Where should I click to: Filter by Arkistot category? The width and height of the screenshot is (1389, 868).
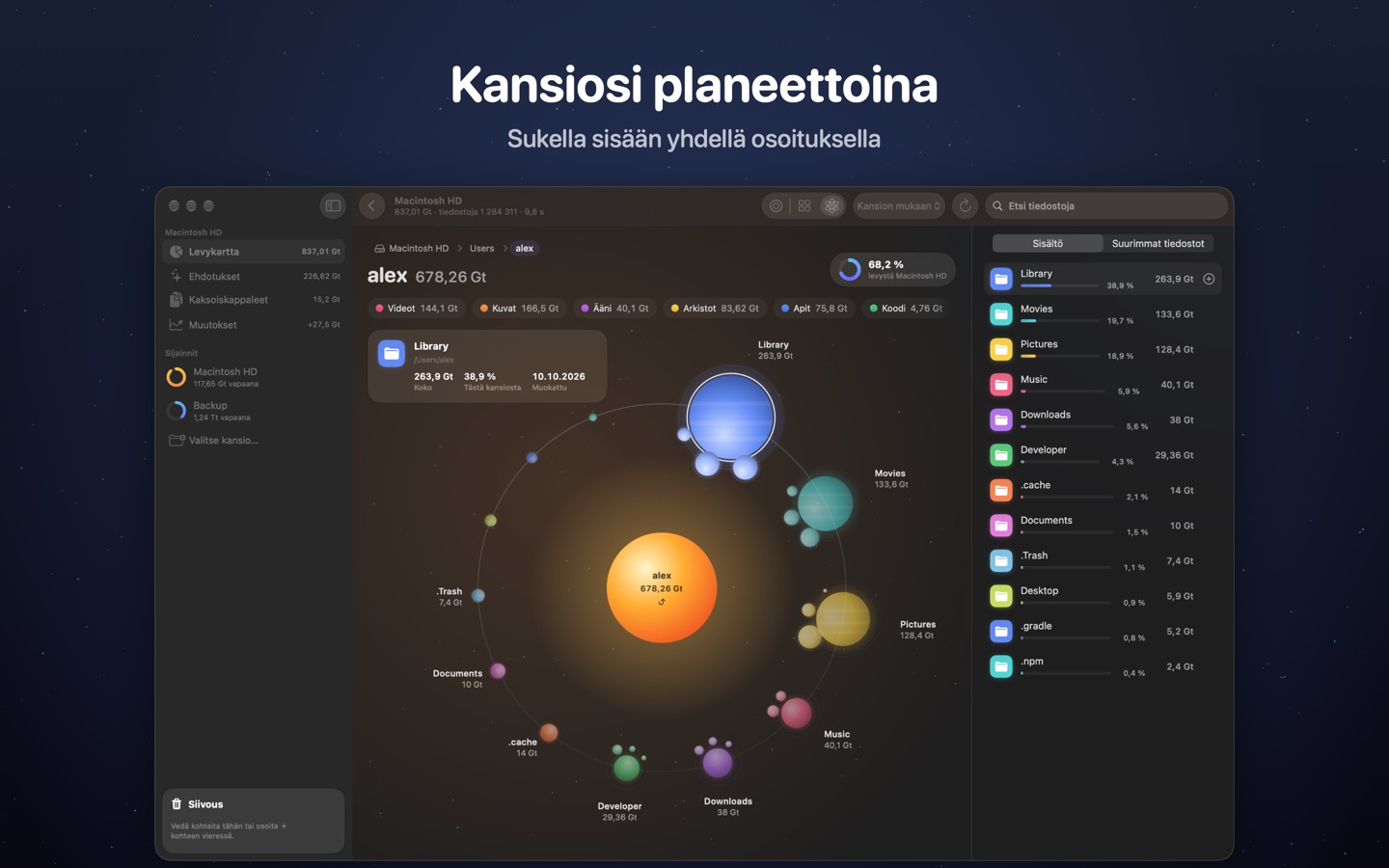pyautogui.click(x=715, y=309)
